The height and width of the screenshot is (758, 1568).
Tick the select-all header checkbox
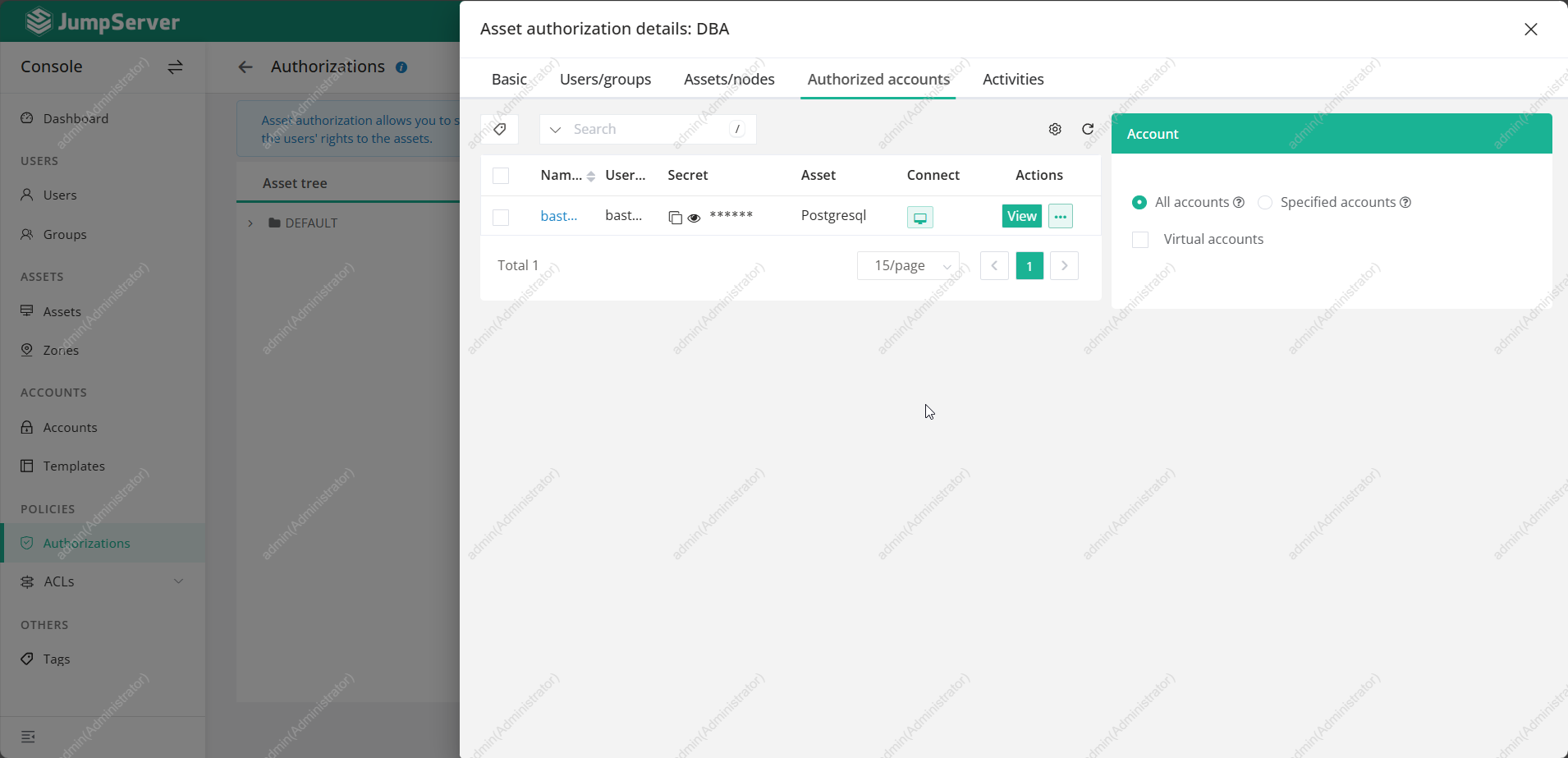[501, 176]
